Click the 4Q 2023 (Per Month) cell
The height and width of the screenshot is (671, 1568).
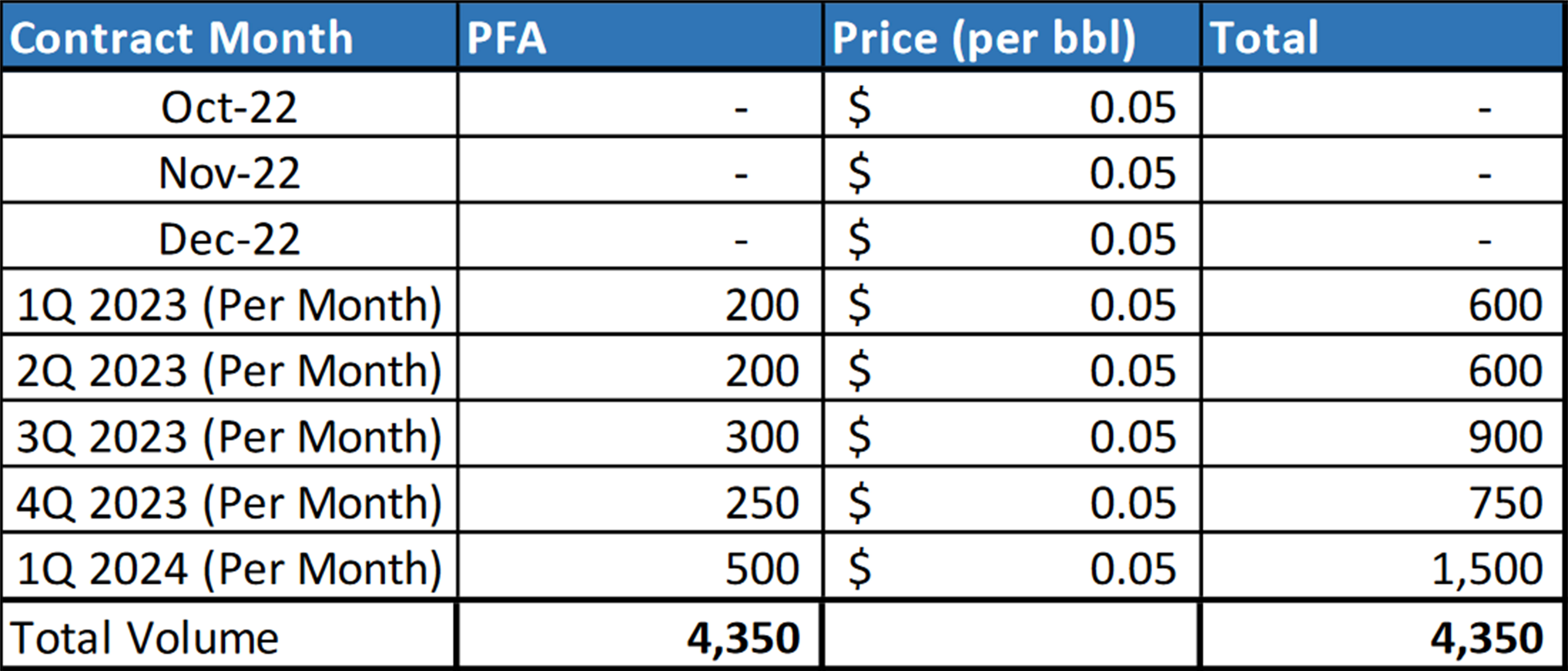pyautogui.click(x=229, y=503)
